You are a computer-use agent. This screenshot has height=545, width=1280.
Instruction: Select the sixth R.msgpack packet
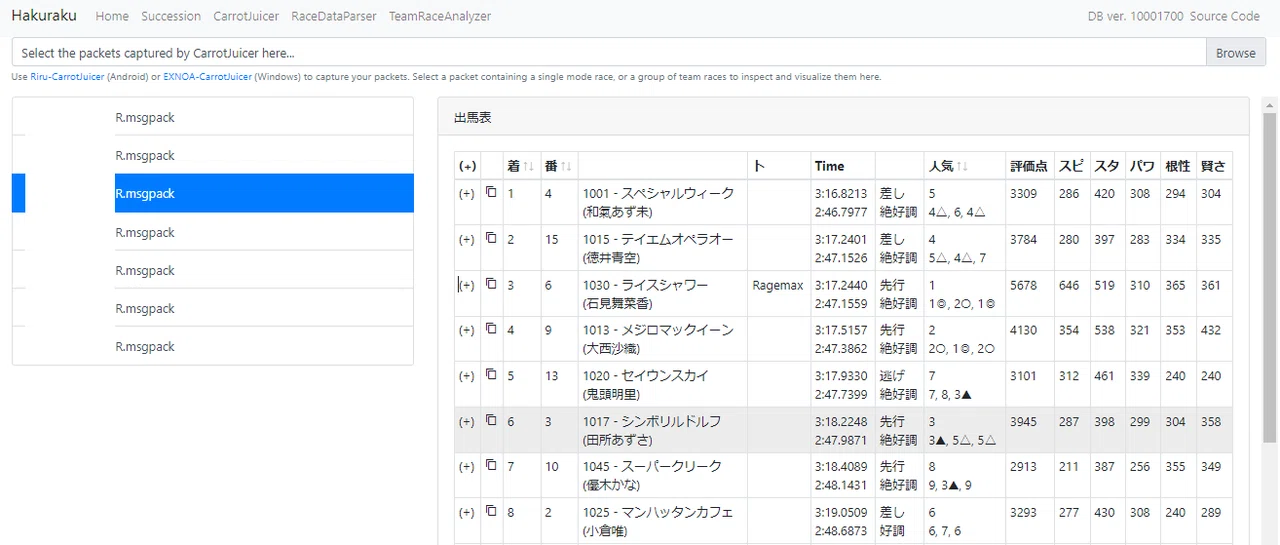[x=213, y=308]
